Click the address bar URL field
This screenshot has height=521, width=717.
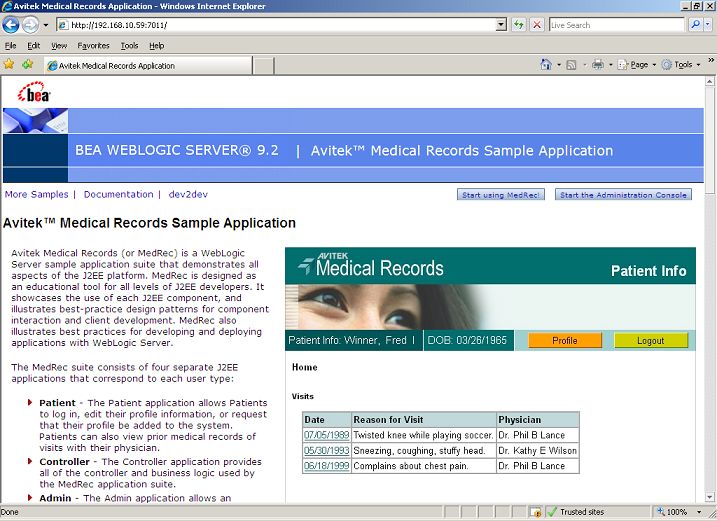(276, 25)
